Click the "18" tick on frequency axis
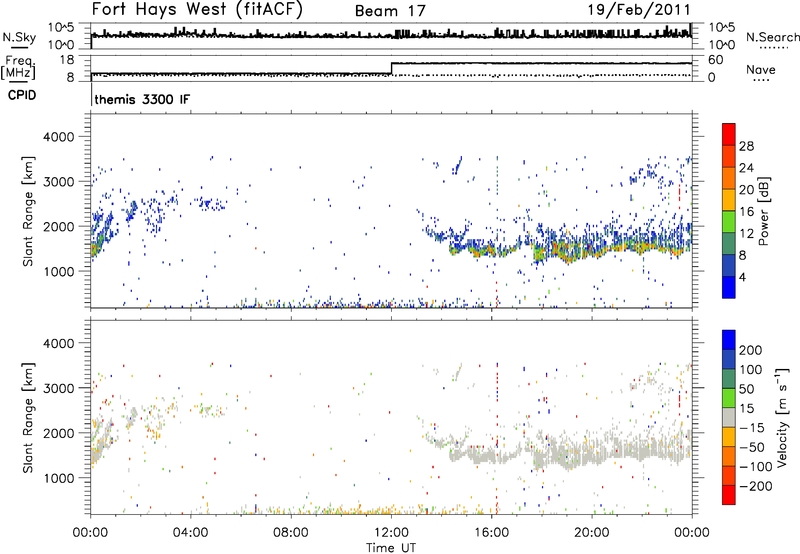The height and width of the screenshot is (554, 800). point(67,60)
